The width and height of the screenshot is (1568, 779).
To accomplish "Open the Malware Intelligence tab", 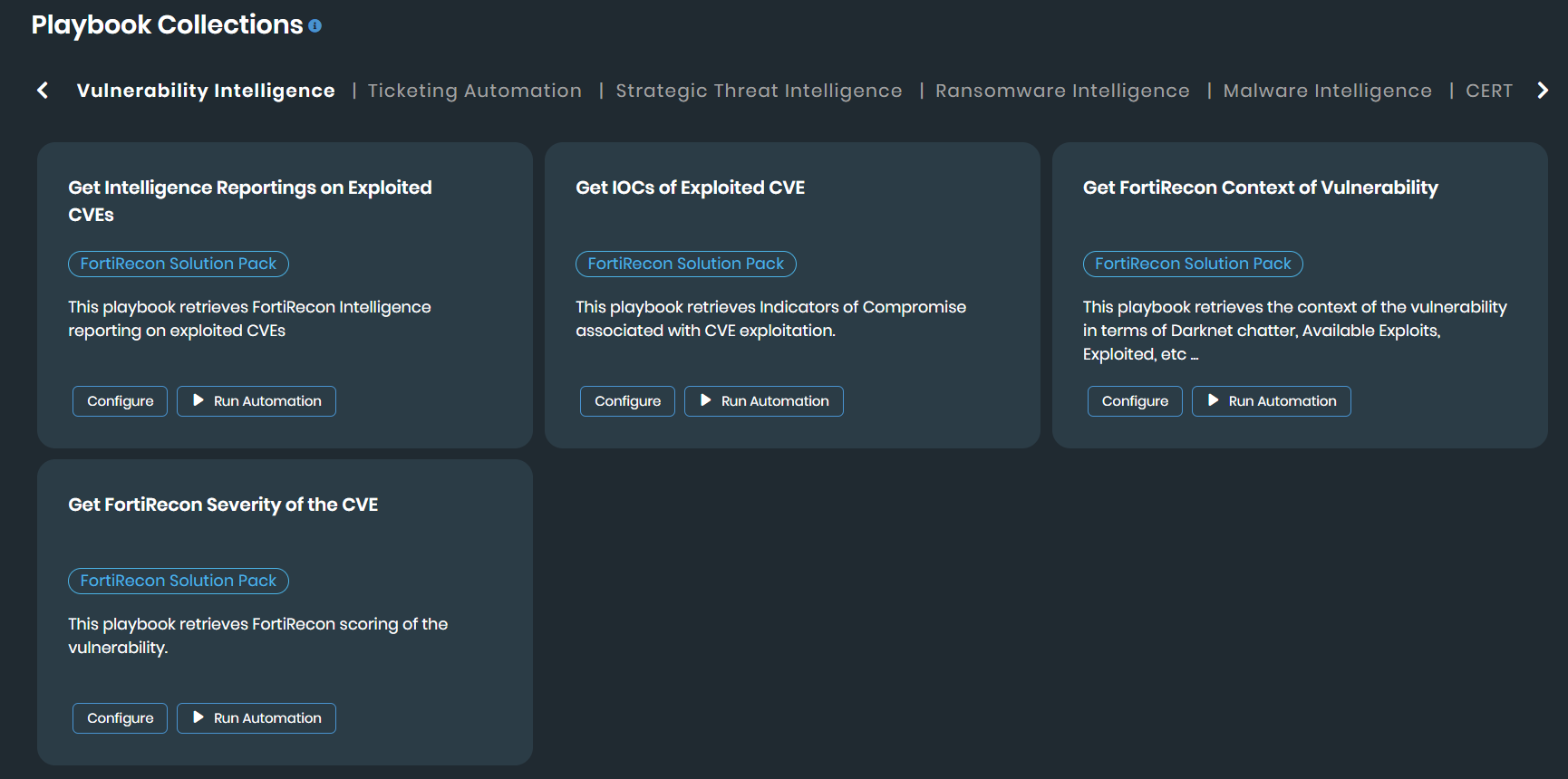I will click(1327, 91).
